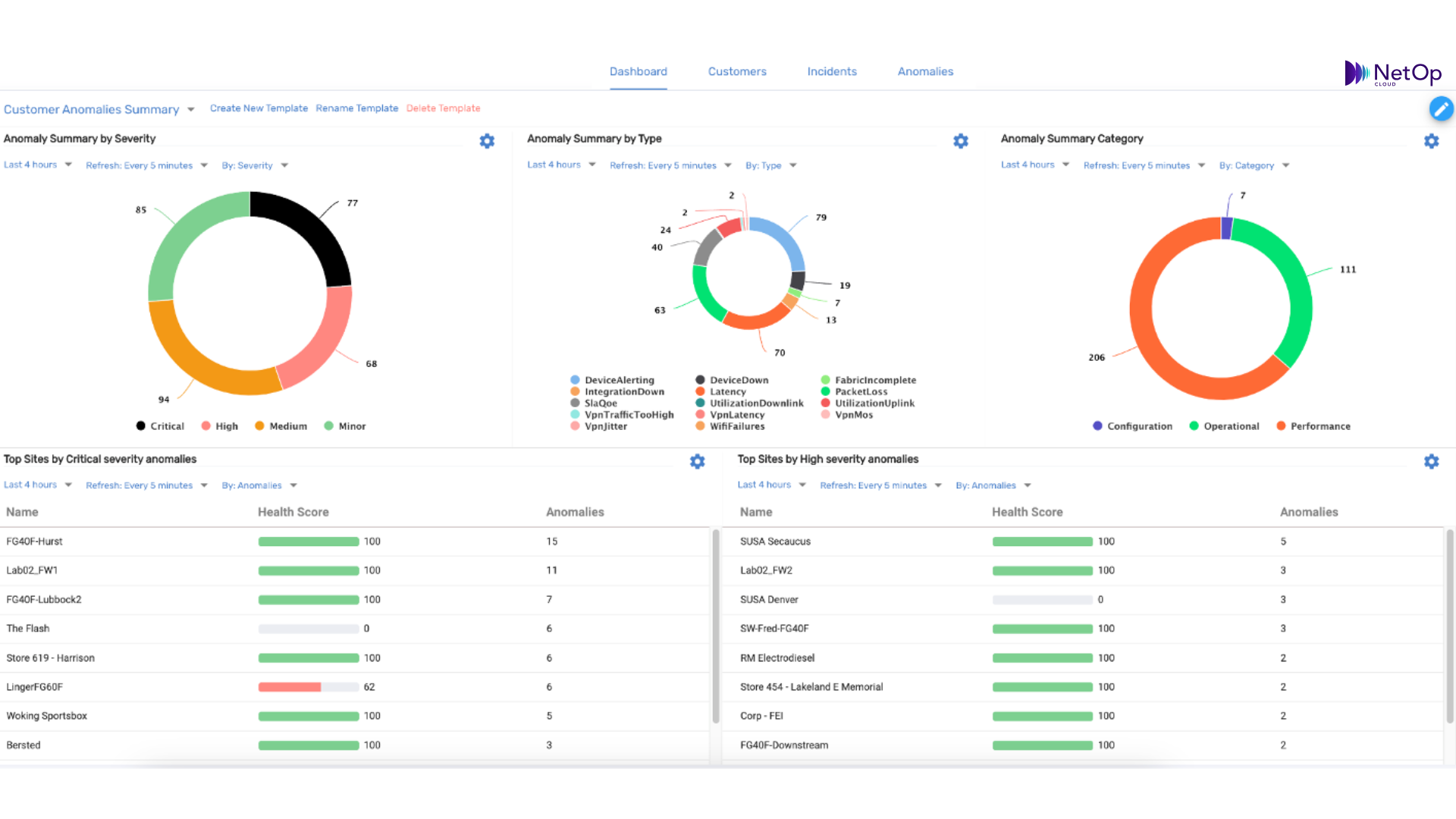This screenshot has height=819, width=1456.
Task: Click the NetOp Cloud logo
Action: [x=1393, y=74]
